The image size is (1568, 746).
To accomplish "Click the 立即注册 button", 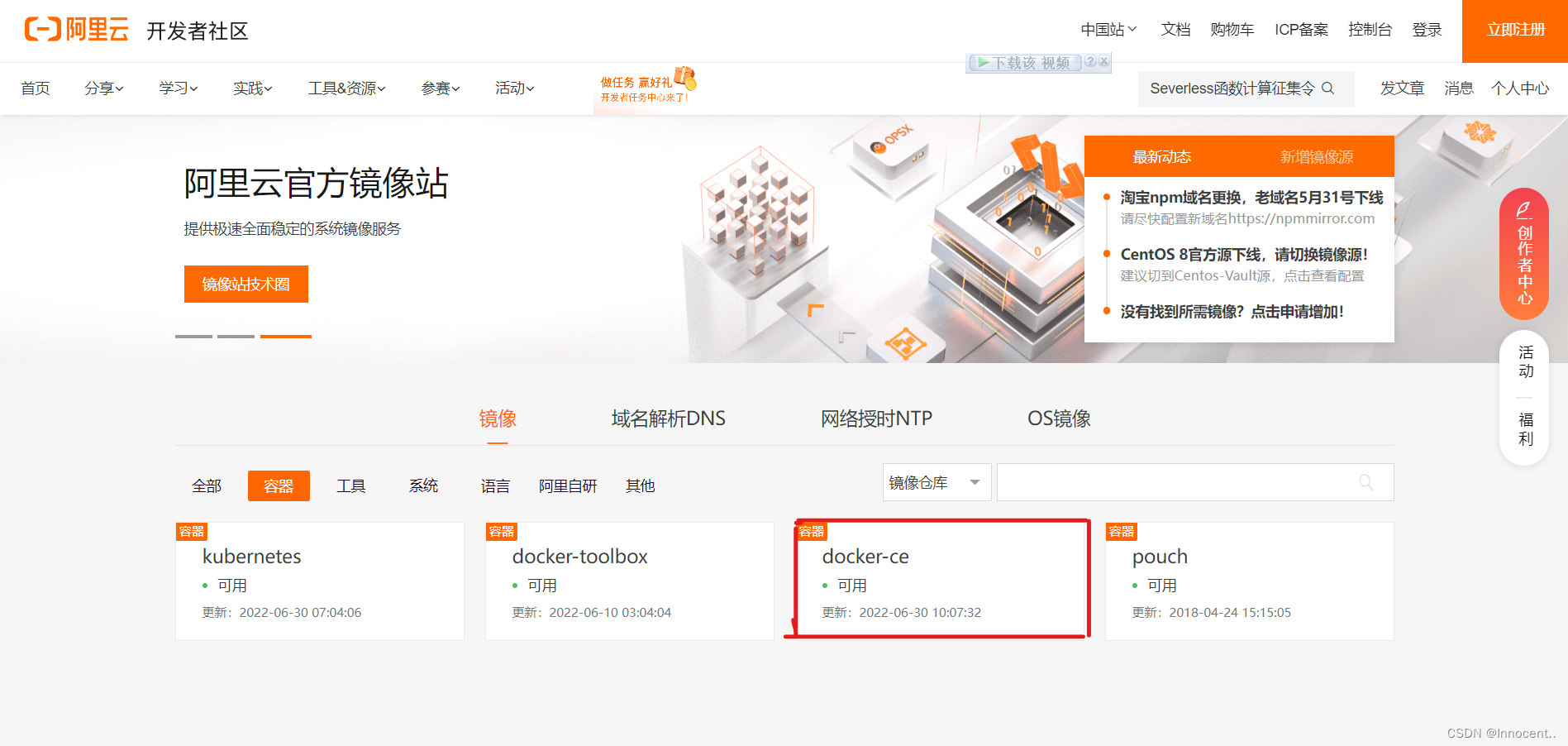I will click(x=1515, y=31).
